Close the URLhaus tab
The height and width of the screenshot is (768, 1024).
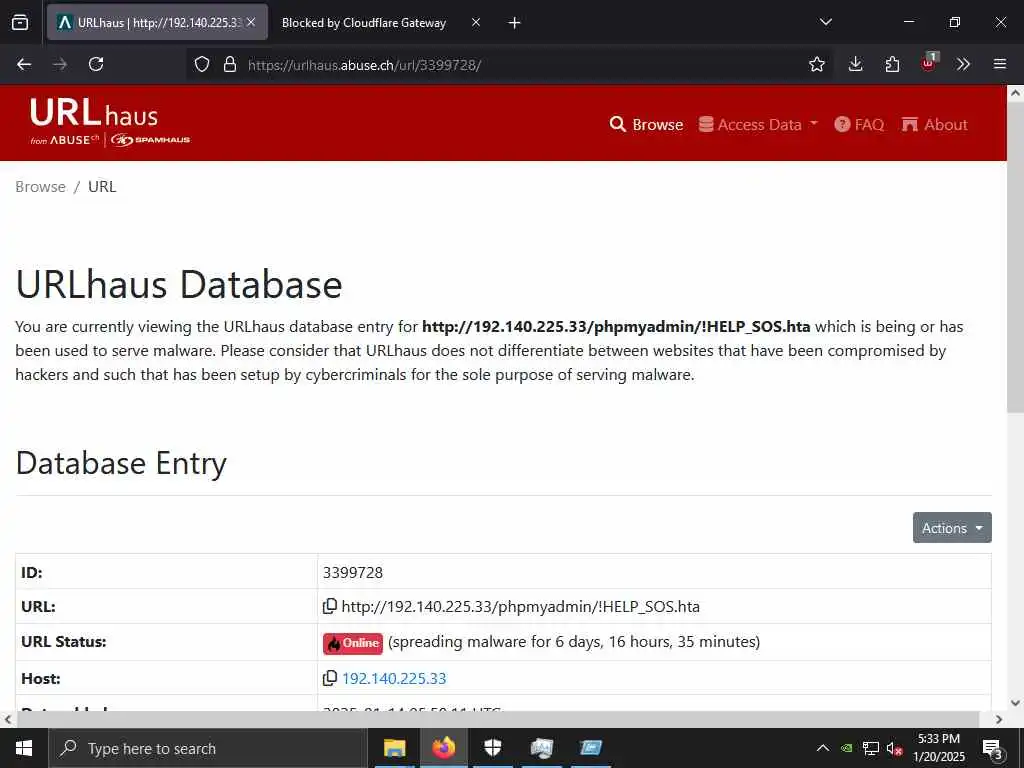tap(251, 22)
